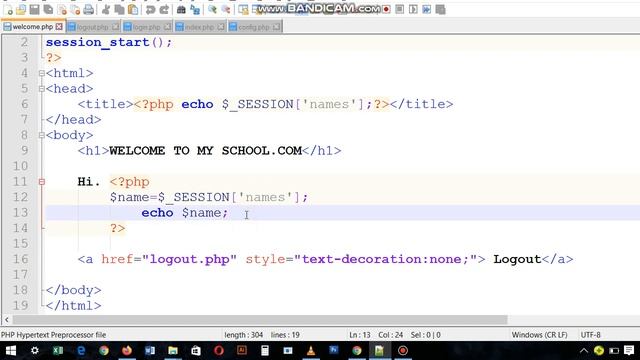Click the Redo toolbar icon
This screenshot has width=640, height=360.
pyautogui.click(x=164, y=9)
